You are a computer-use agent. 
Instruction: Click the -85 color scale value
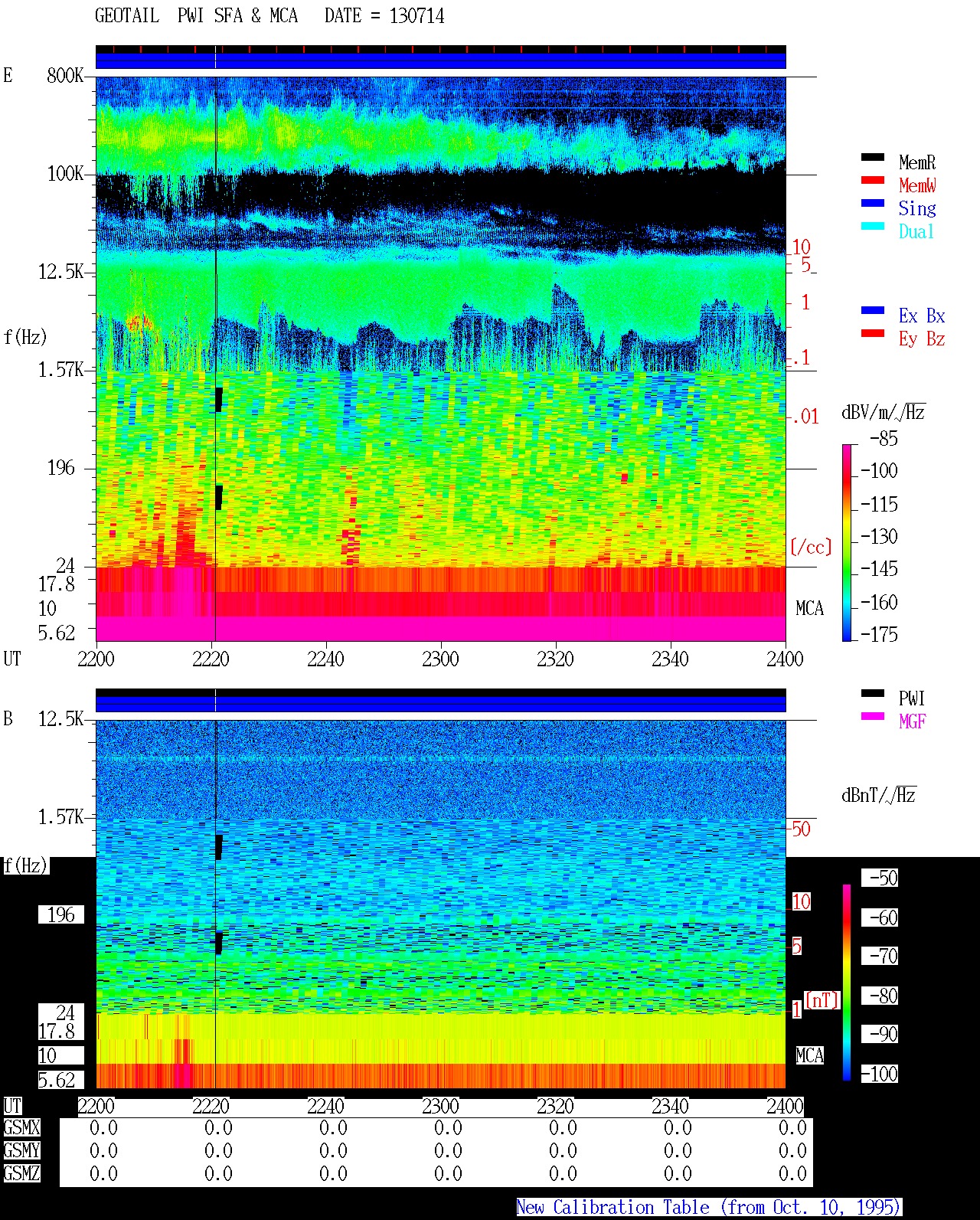point(884,439)
